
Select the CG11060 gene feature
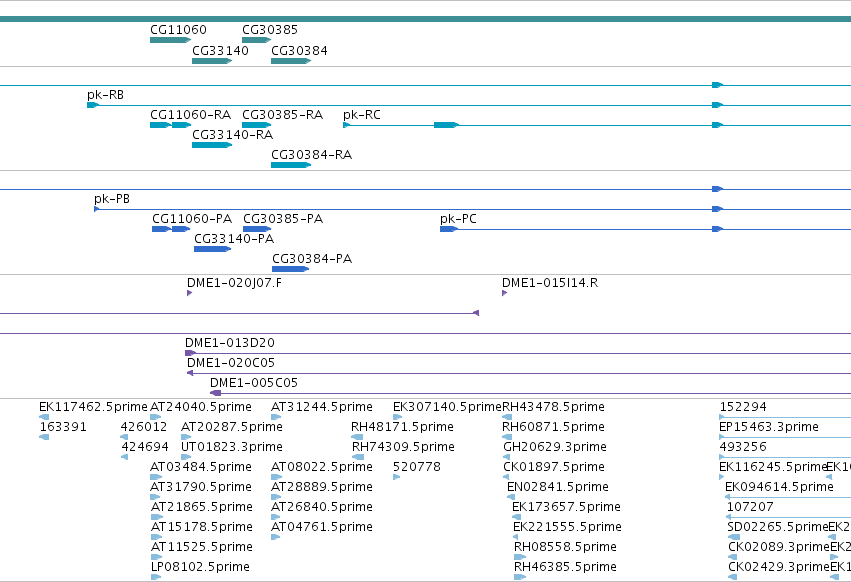pos(170,40)
